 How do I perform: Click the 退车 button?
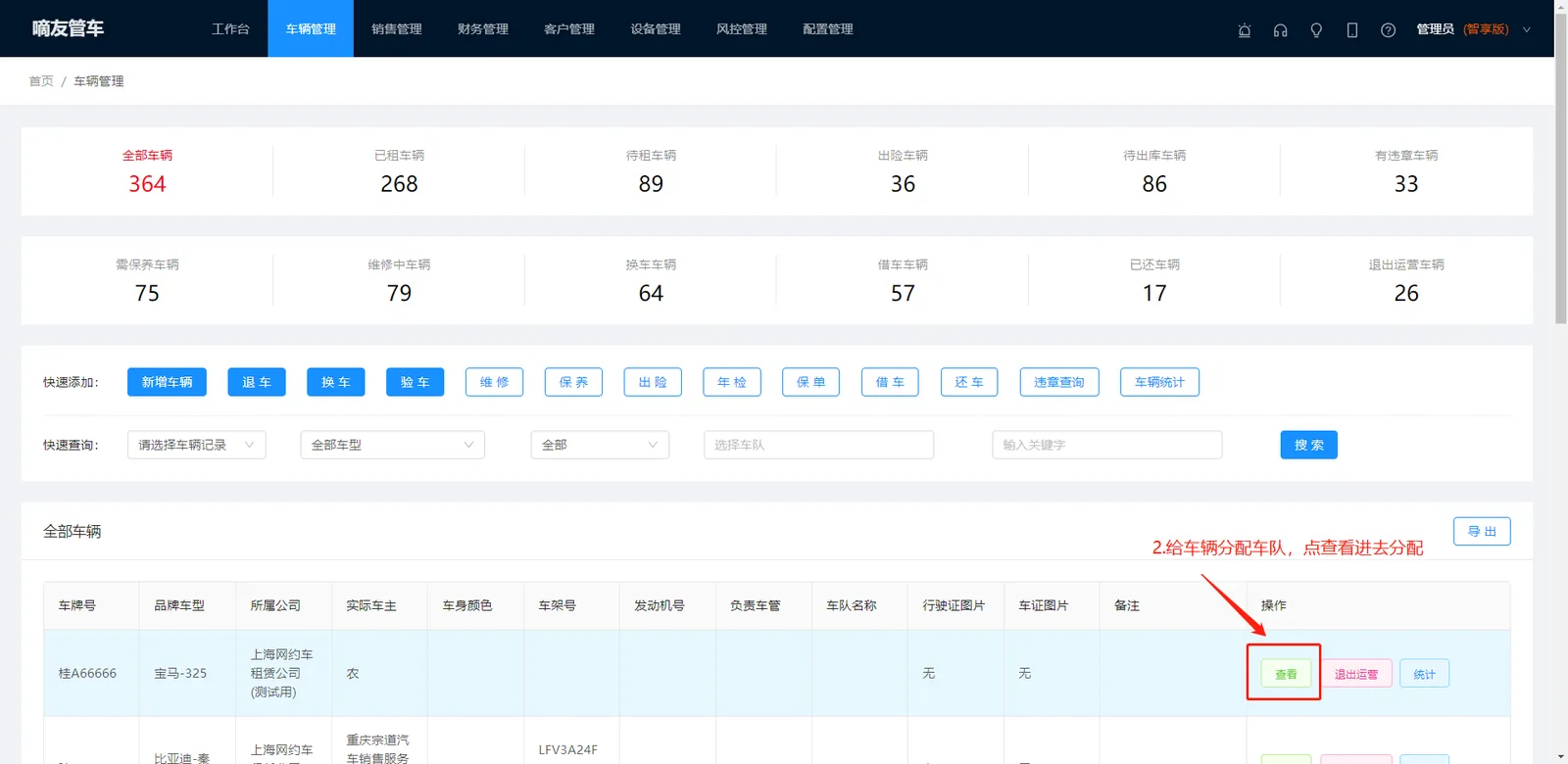pyautogui.click(x=257, y=382)
